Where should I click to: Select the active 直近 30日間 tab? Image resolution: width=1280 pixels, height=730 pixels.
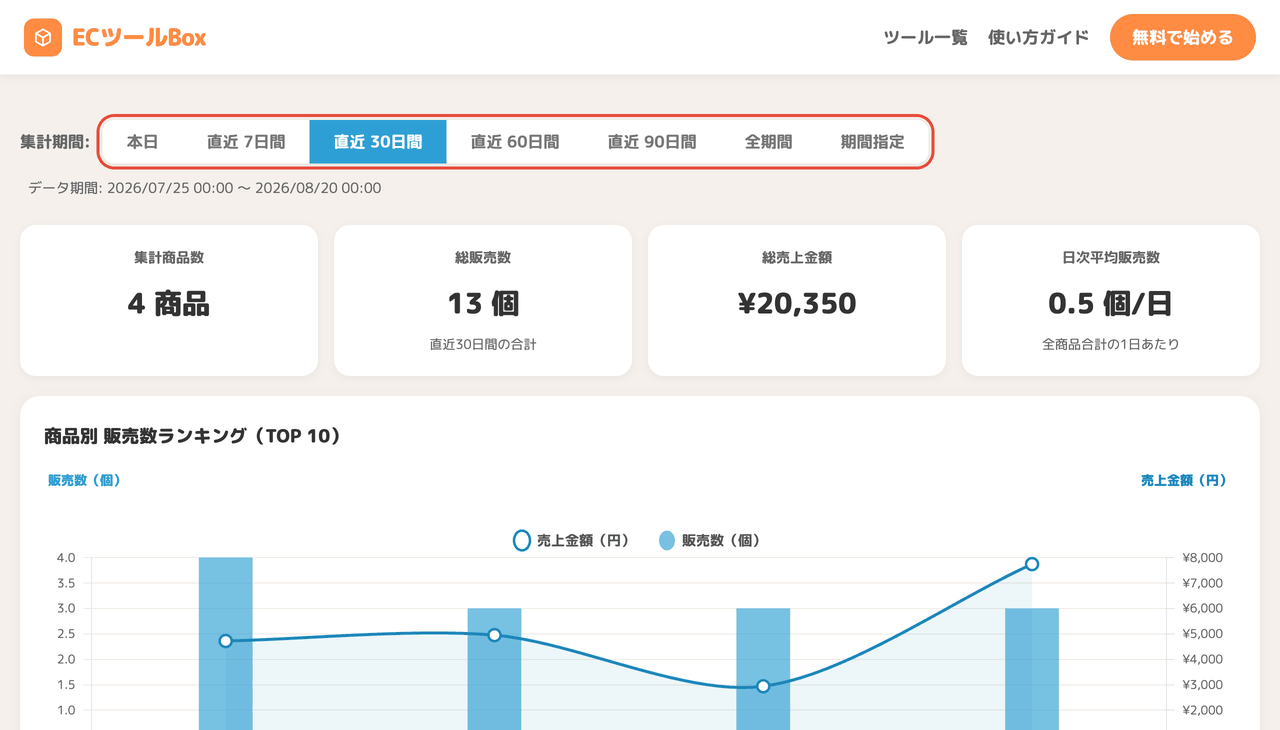pos(378,142)
